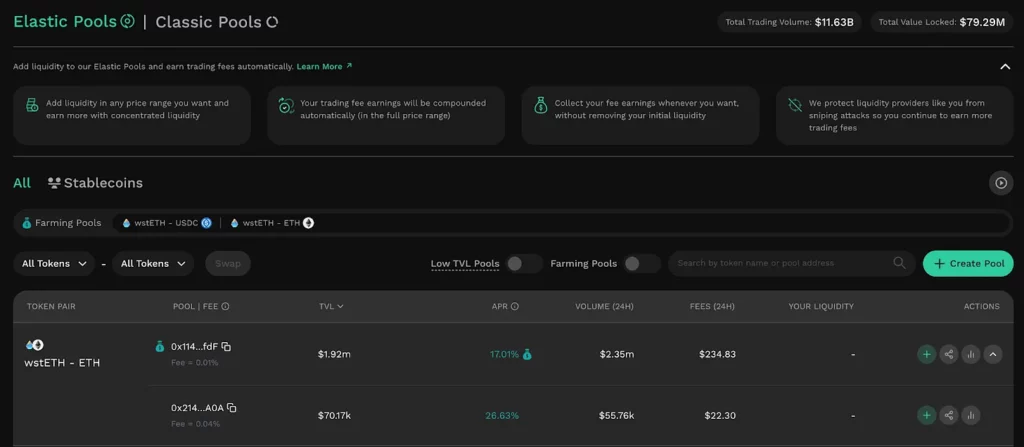Copy the 0x214...A0A pool address

tap(232, 408)
